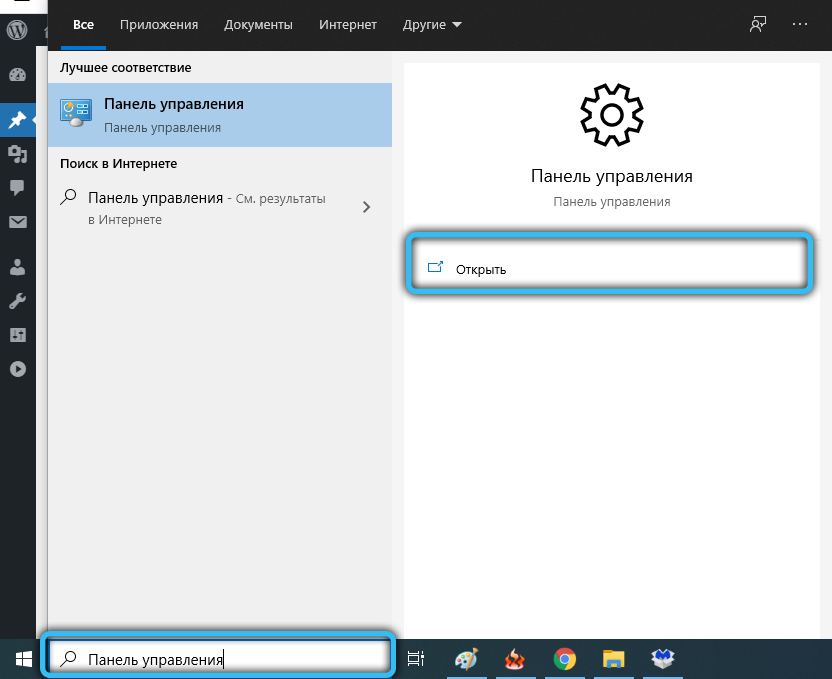Viewport: 832px width, 679px height.
Task: Click the taskbar search input field
Action: pos(230,659)
